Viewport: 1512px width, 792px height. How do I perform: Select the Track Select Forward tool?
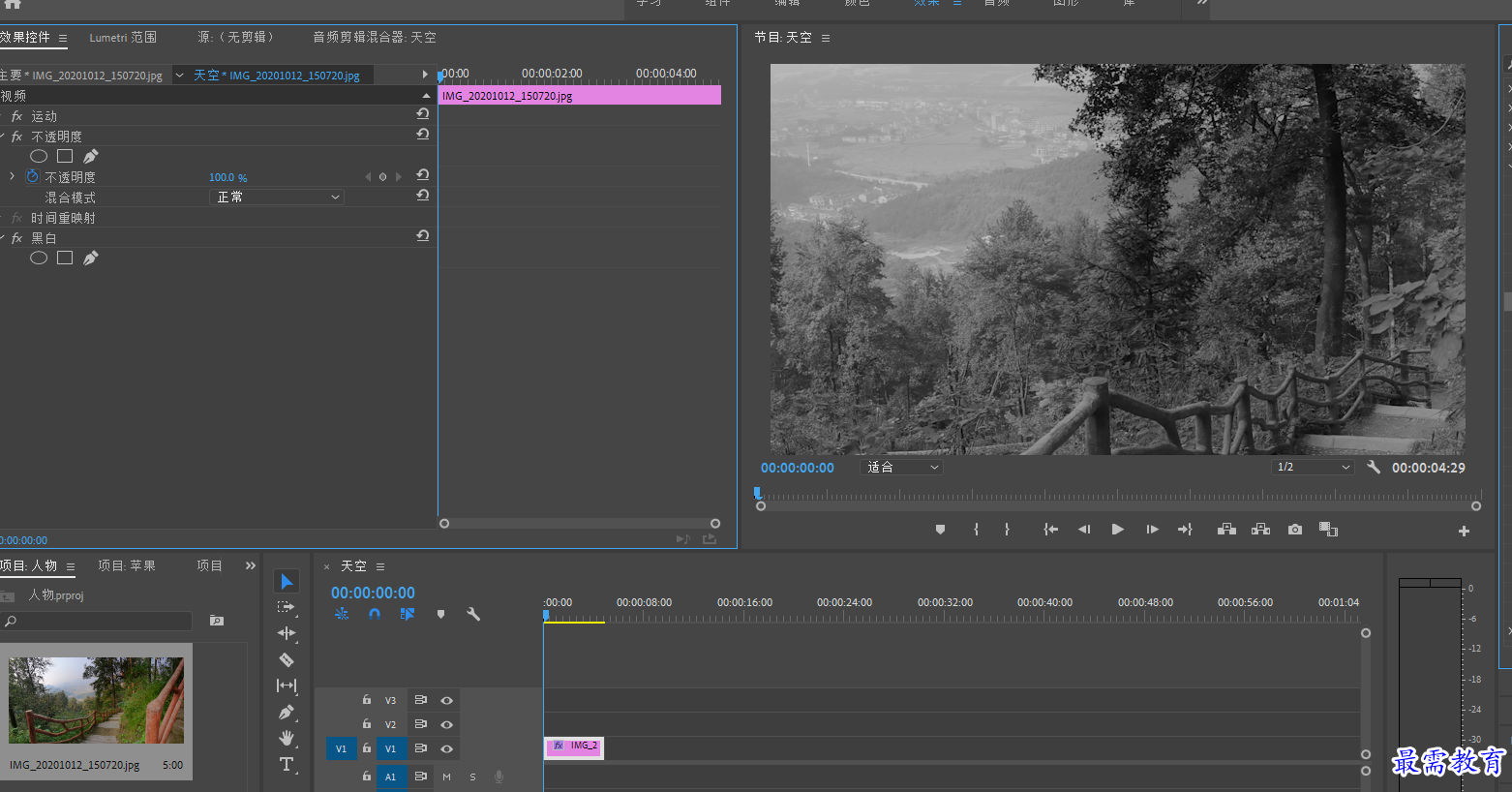click(287, 607)
